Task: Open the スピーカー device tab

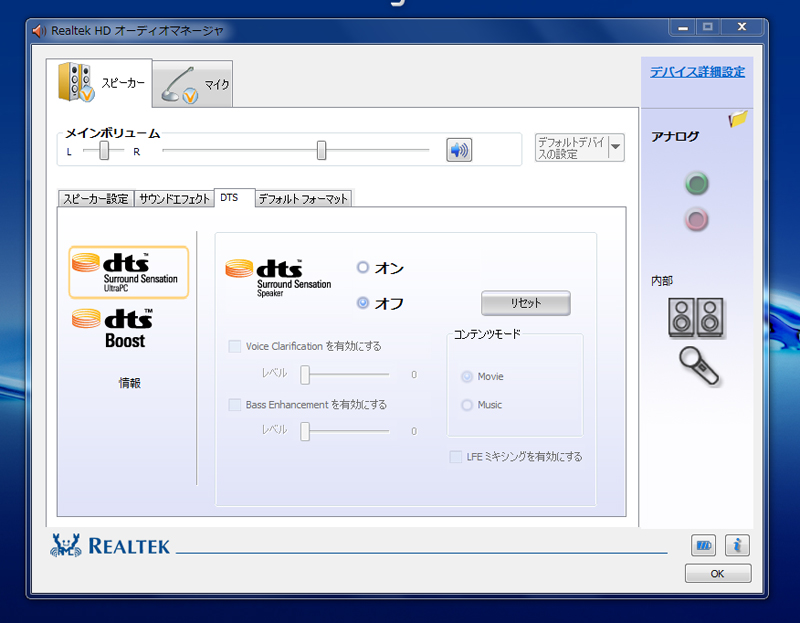Action: click(x=99, y=83)
